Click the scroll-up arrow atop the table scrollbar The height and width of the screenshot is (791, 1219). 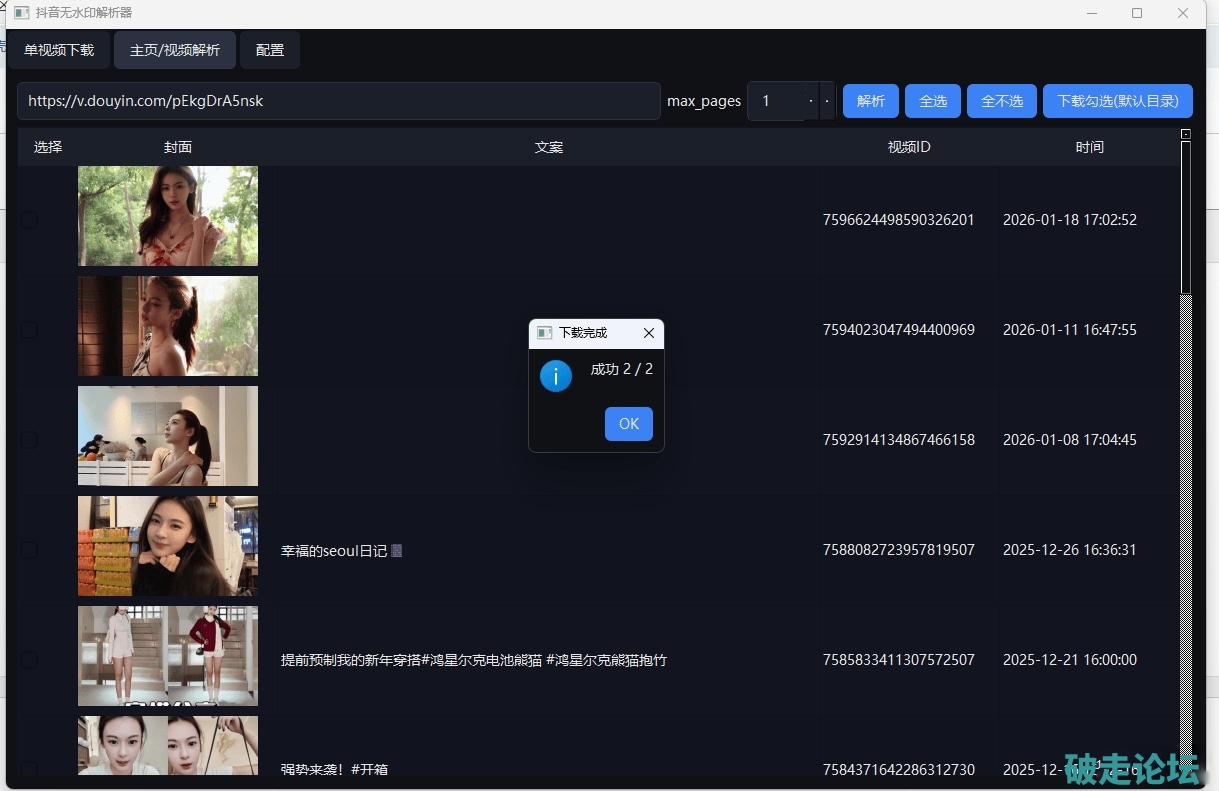click(x=1186, y=134)
